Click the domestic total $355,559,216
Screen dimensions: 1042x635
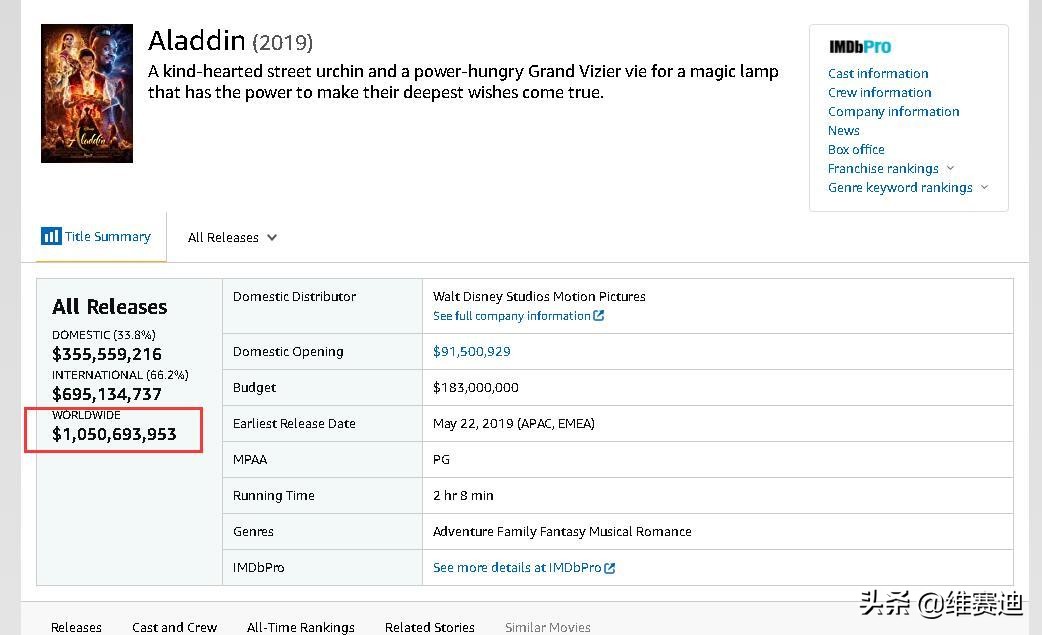point(106,354)
